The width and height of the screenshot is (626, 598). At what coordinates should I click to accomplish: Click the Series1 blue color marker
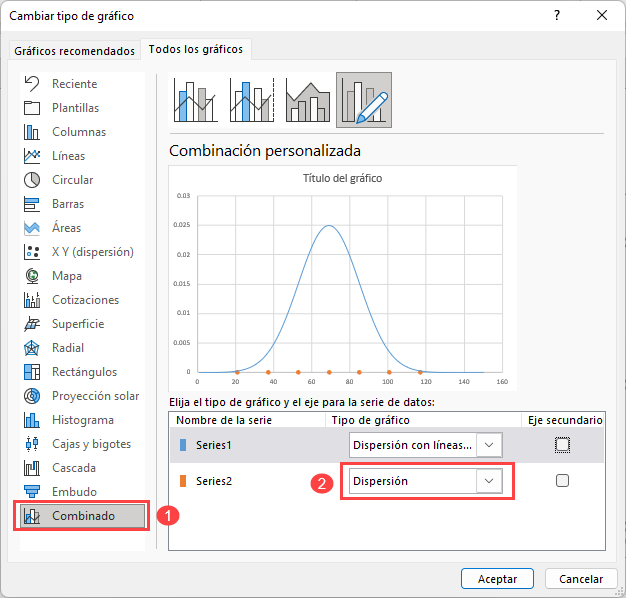click(183, 445)
